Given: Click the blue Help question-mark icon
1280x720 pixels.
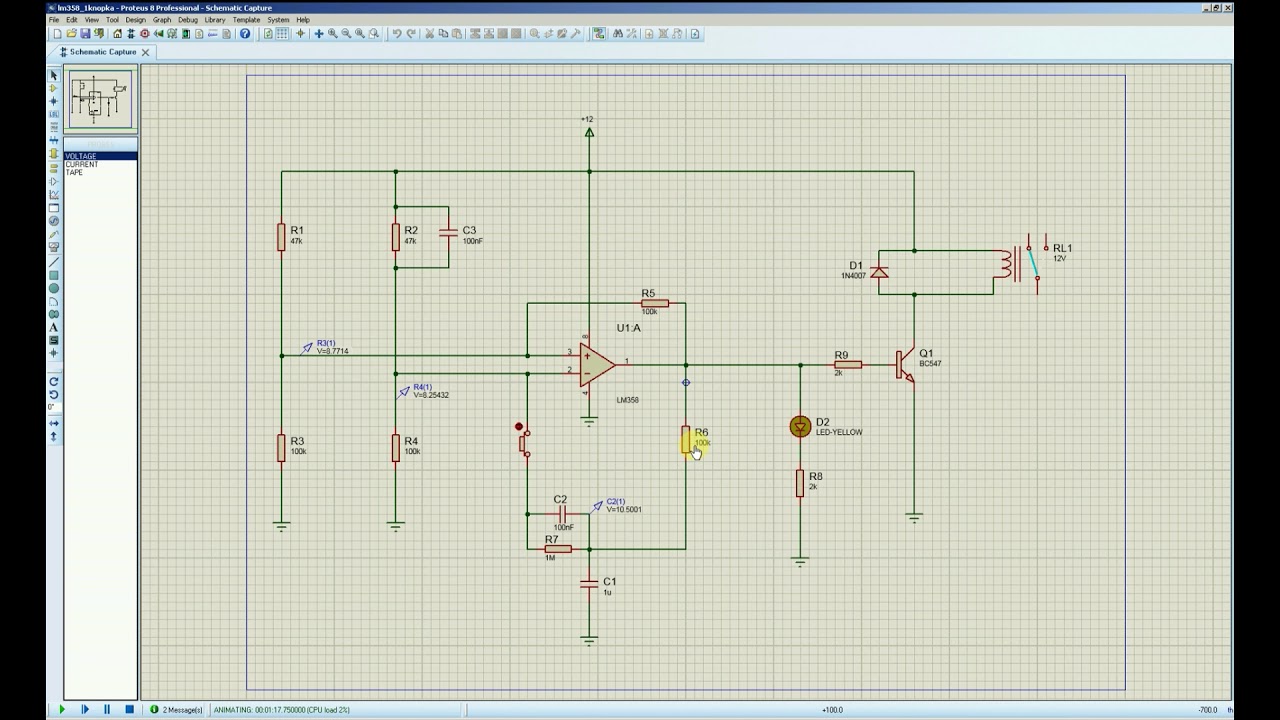Looking at the screenshot, I should click(245, 33).
